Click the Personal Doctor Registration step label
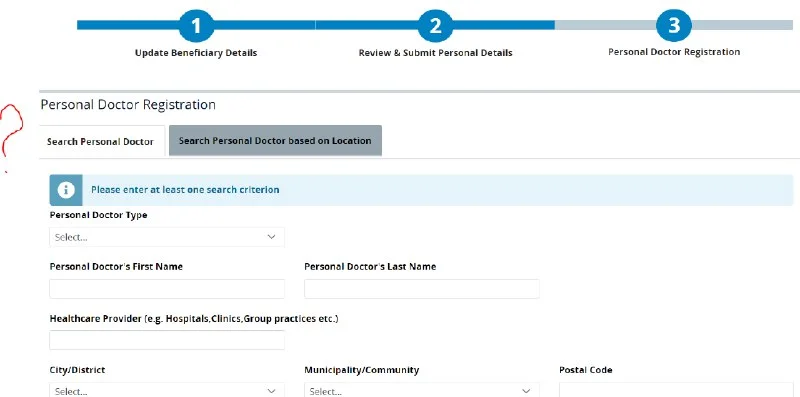800x397 pixels. pyautogui.click(x=674, y=52)
